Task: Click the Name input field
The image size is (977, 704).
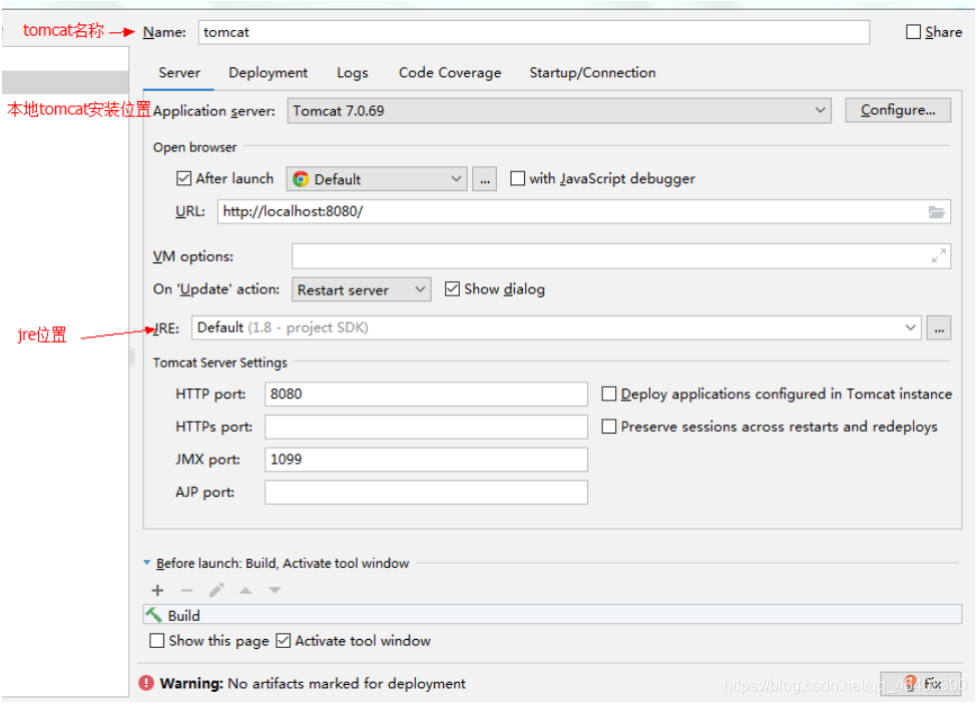Action: tap(534, 32)
